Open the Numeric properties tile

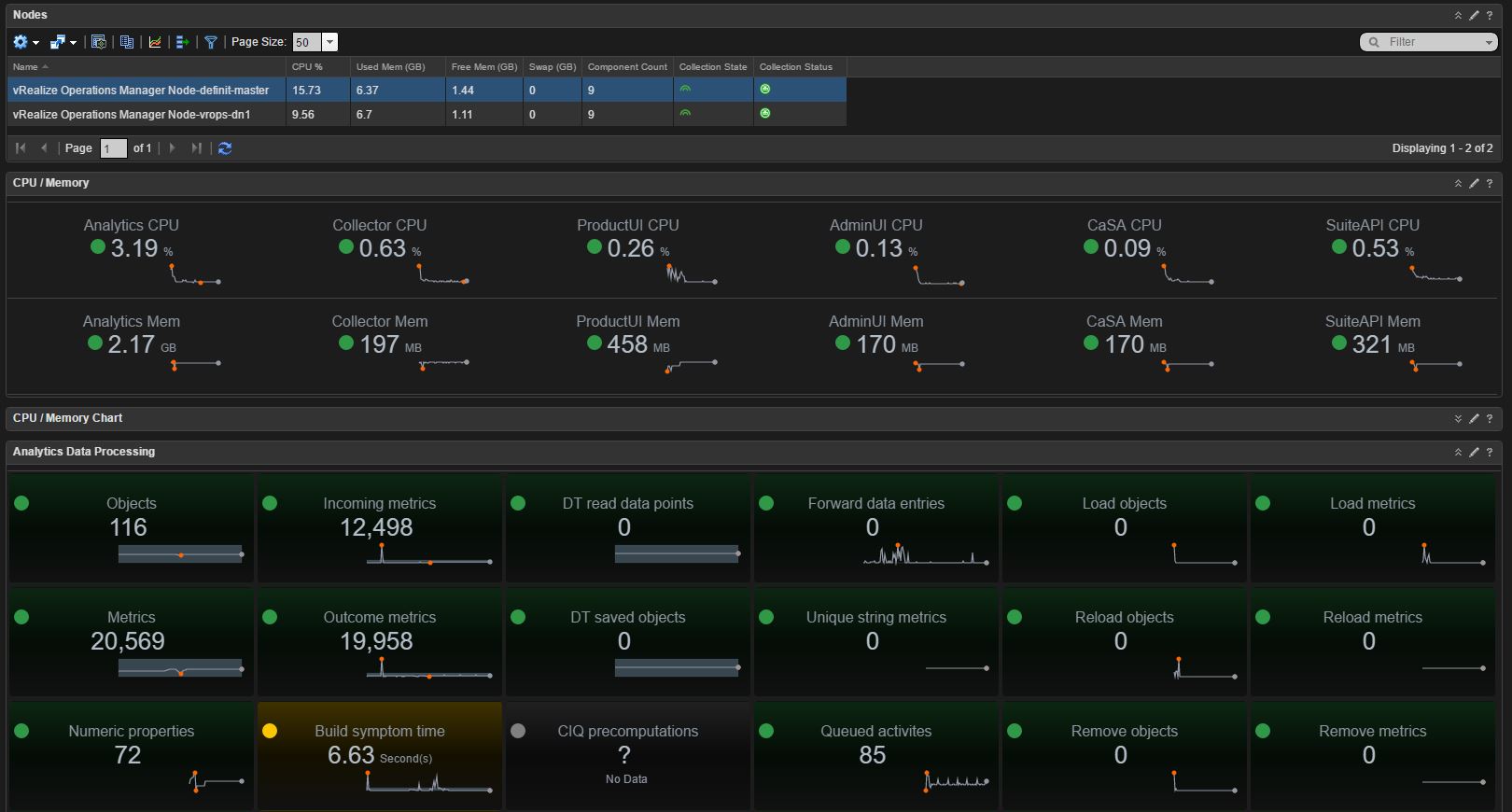(132, 756)
